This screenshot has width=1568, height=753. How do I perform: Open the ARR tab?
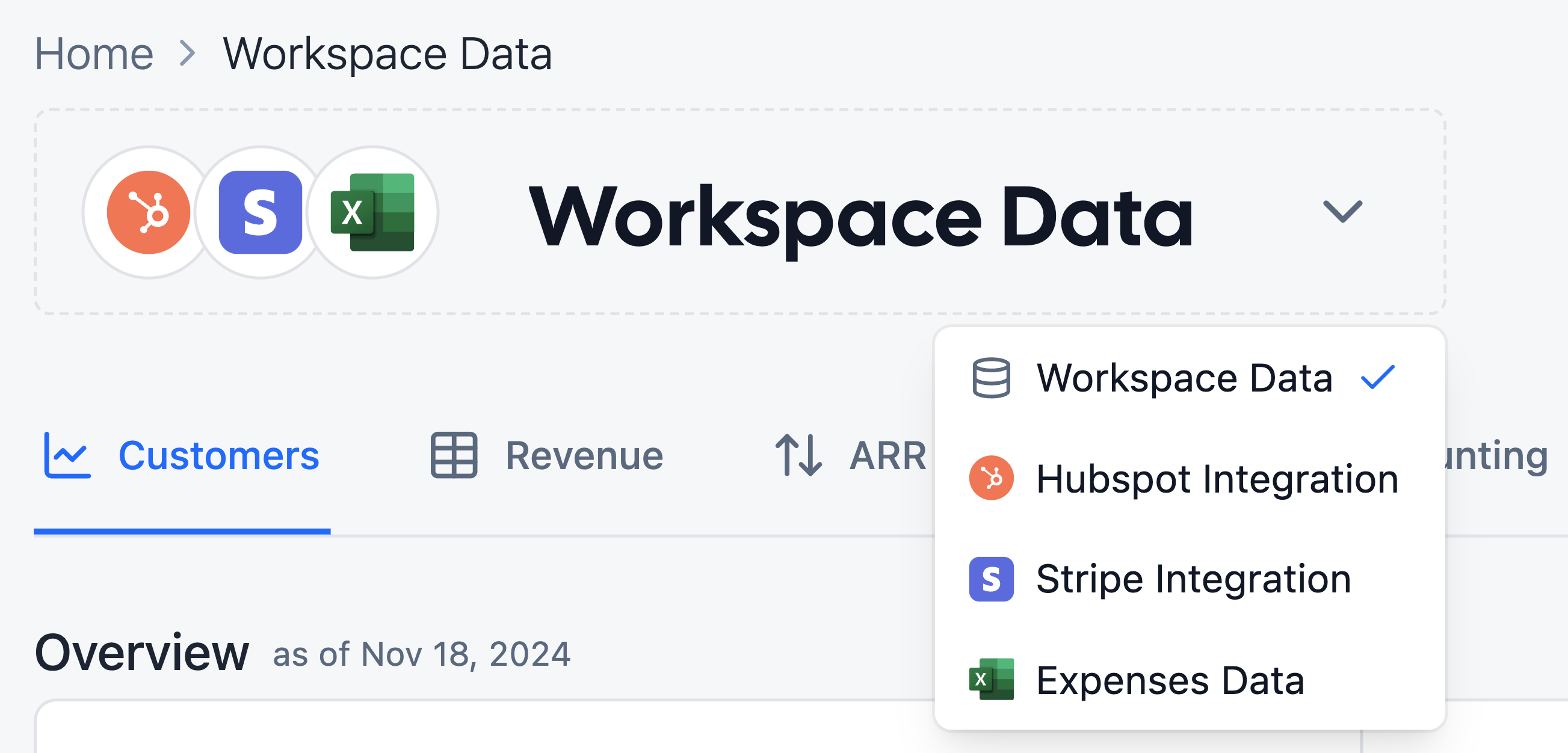tap(887, 455)
